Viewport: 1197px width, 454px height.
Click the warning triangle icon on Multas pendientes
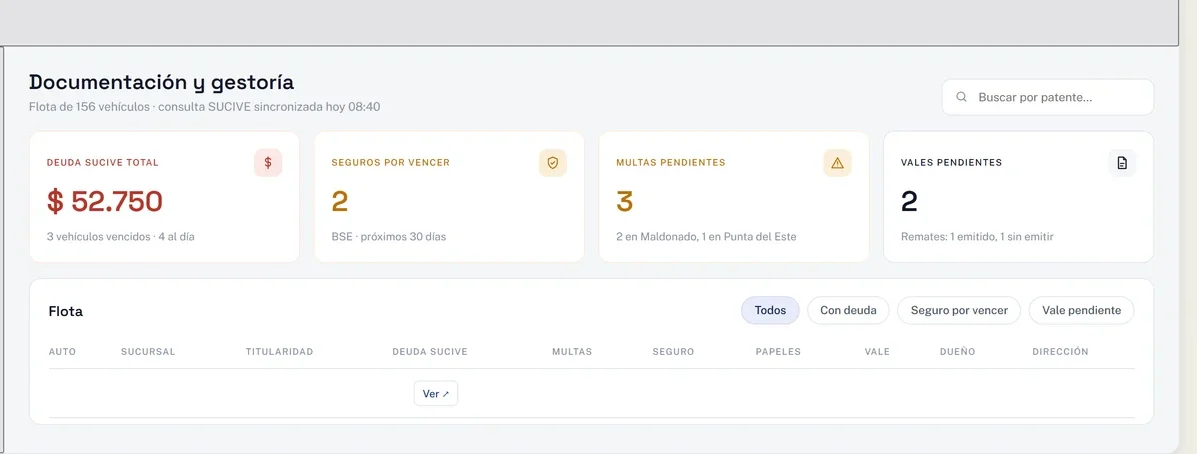pos(837,163)
